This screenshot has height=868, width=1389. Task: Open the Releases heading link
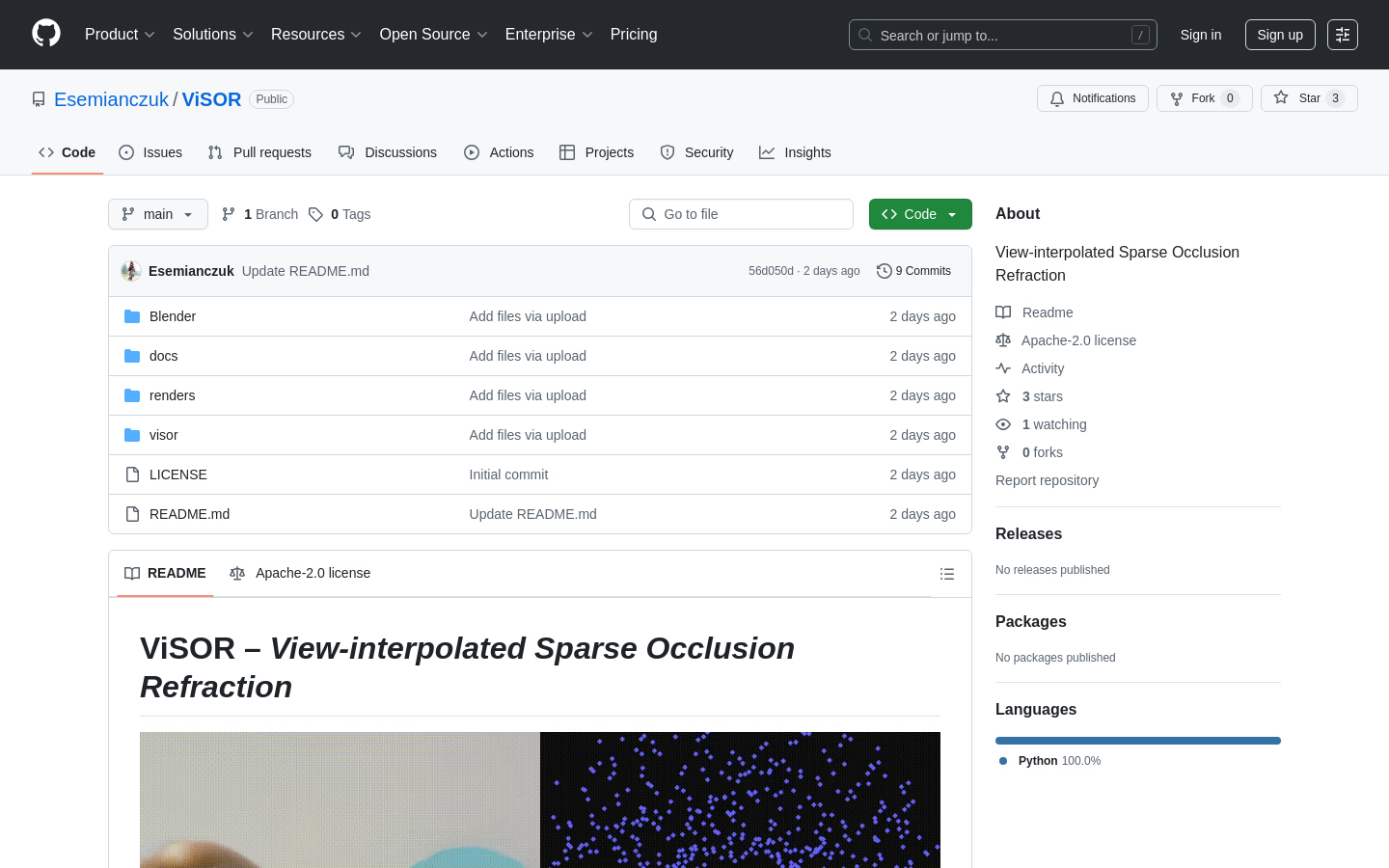(x=1028, y=533)
